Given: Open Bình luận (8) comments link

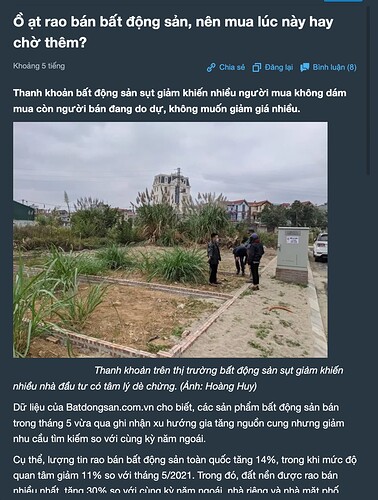Looking at the screenshot, I should 334,67.
